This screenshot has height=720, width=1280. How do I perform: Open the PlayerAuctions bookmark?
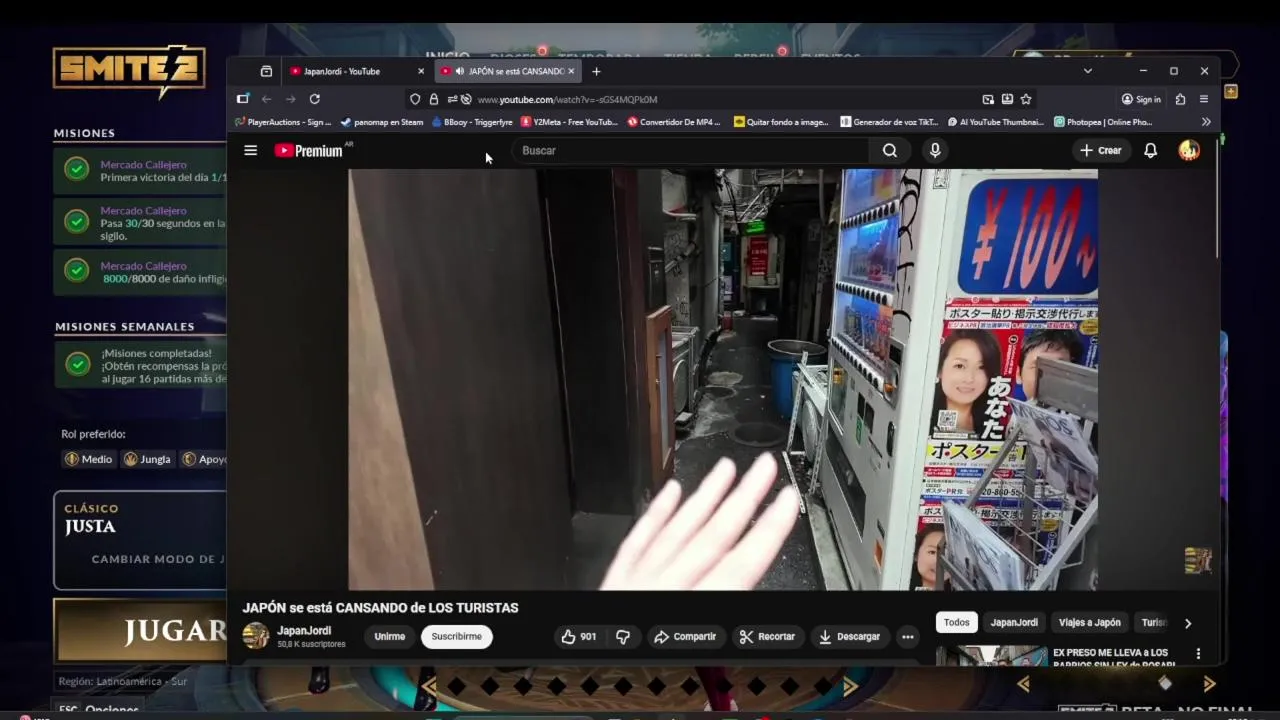pos(283,122)
